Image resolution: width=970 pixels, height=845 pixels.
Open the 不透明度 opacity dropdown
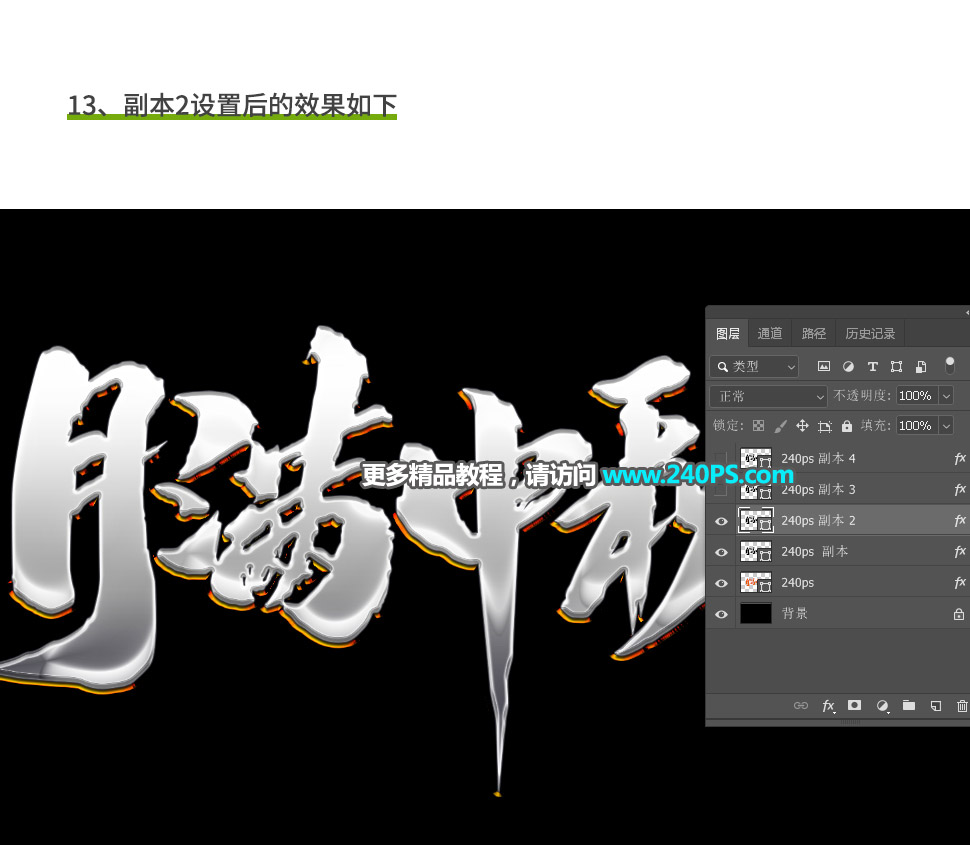(x=945, y=395)
